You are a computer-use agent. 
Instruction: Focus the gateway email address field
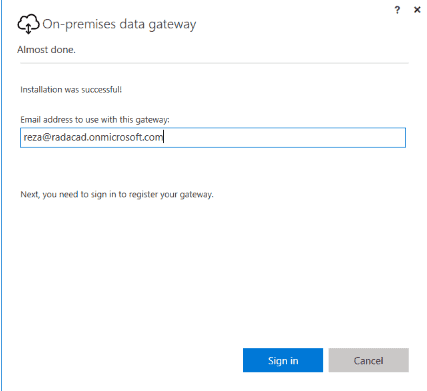tap(213, 137)
